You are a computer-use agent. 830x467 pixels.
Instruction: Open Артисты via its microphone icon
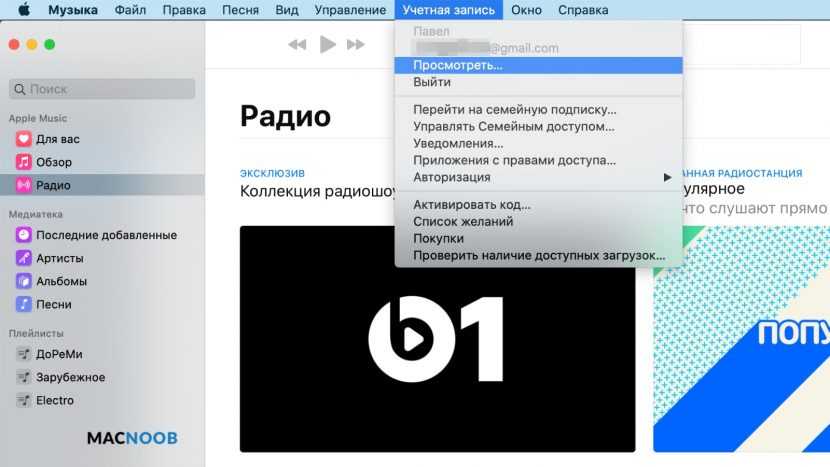pos(23,258)
